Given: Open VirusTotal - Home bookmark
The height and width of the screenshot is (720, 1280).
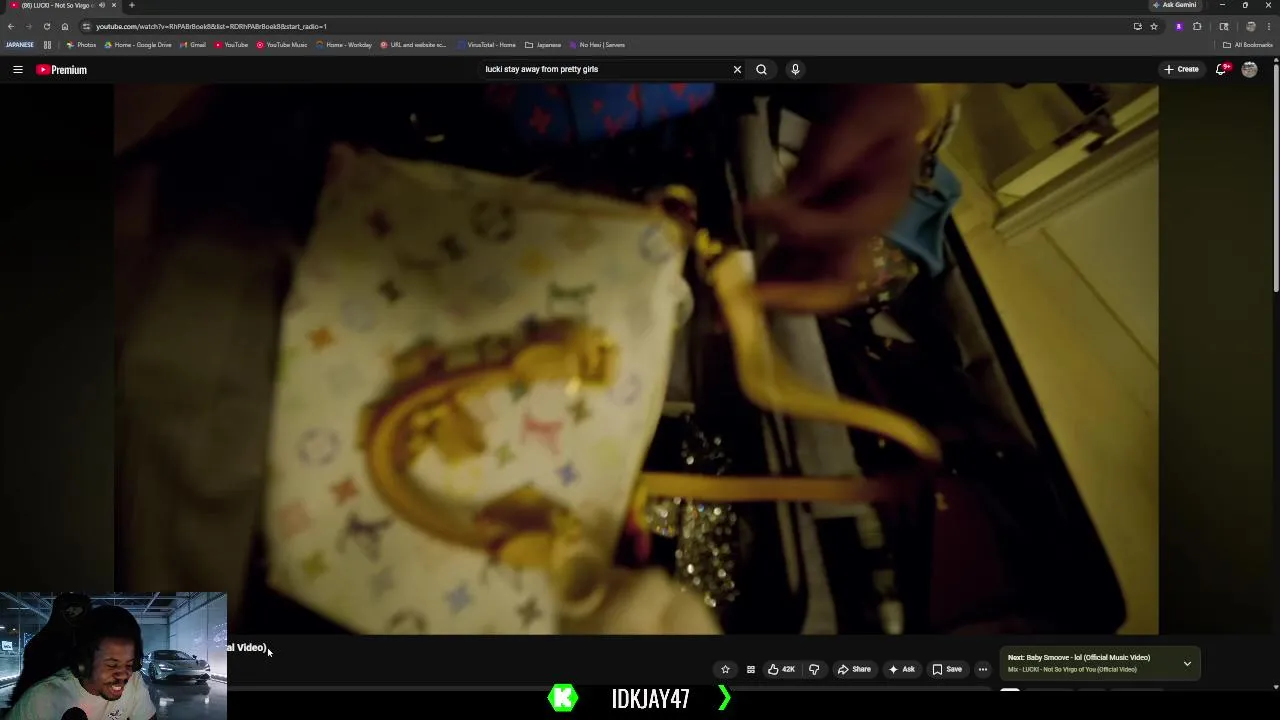Looking at the screenshot, I should [x=486, y=45].
